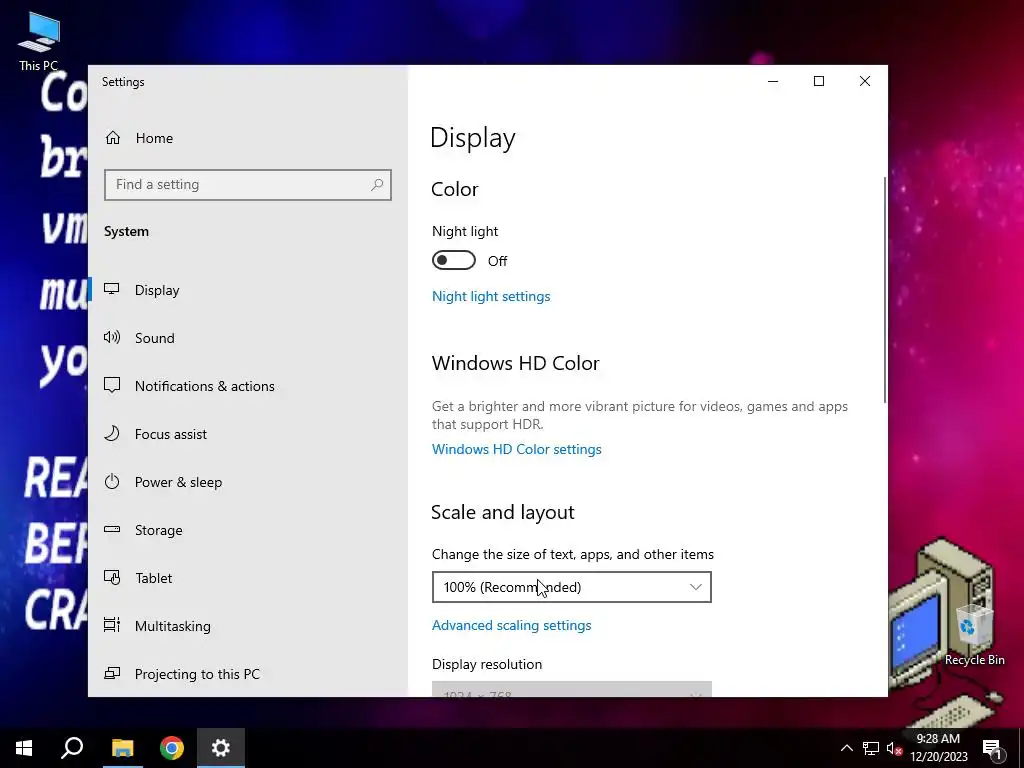Click in the Find a setting box
1024x768 pixels.
248,185
